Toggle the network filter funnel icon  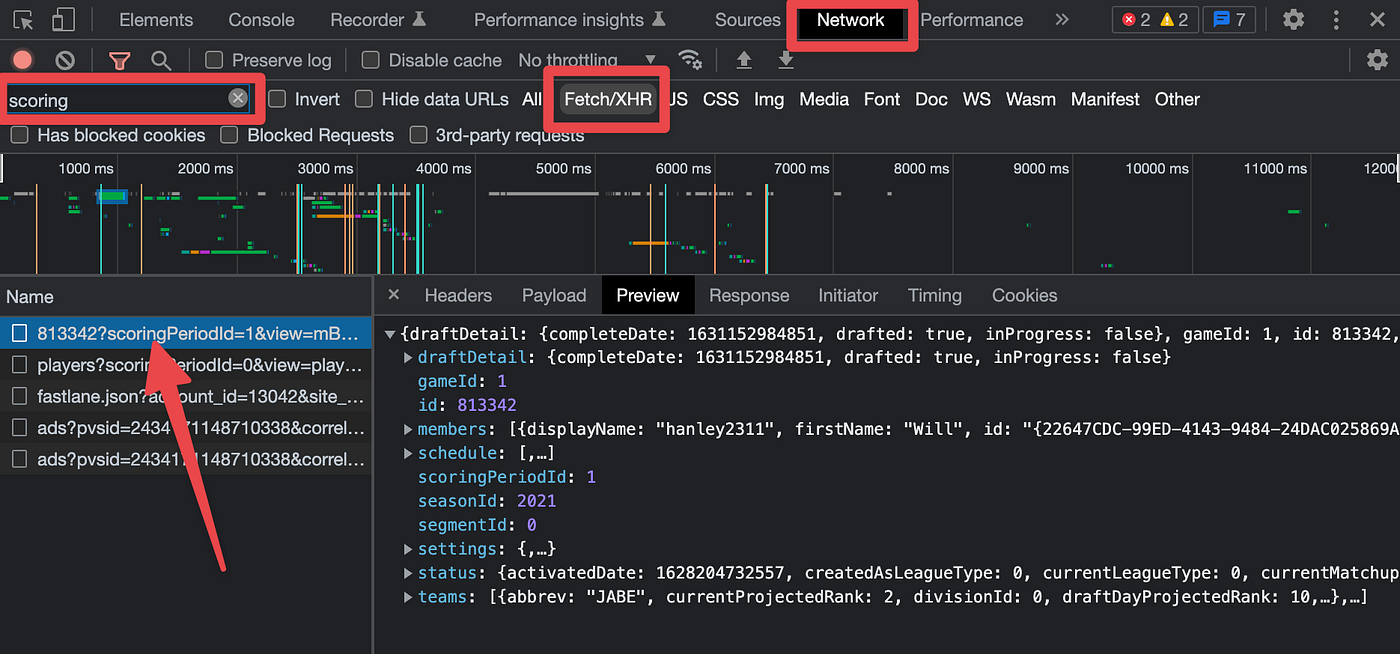pyautogui.click(x=120, y=60)
